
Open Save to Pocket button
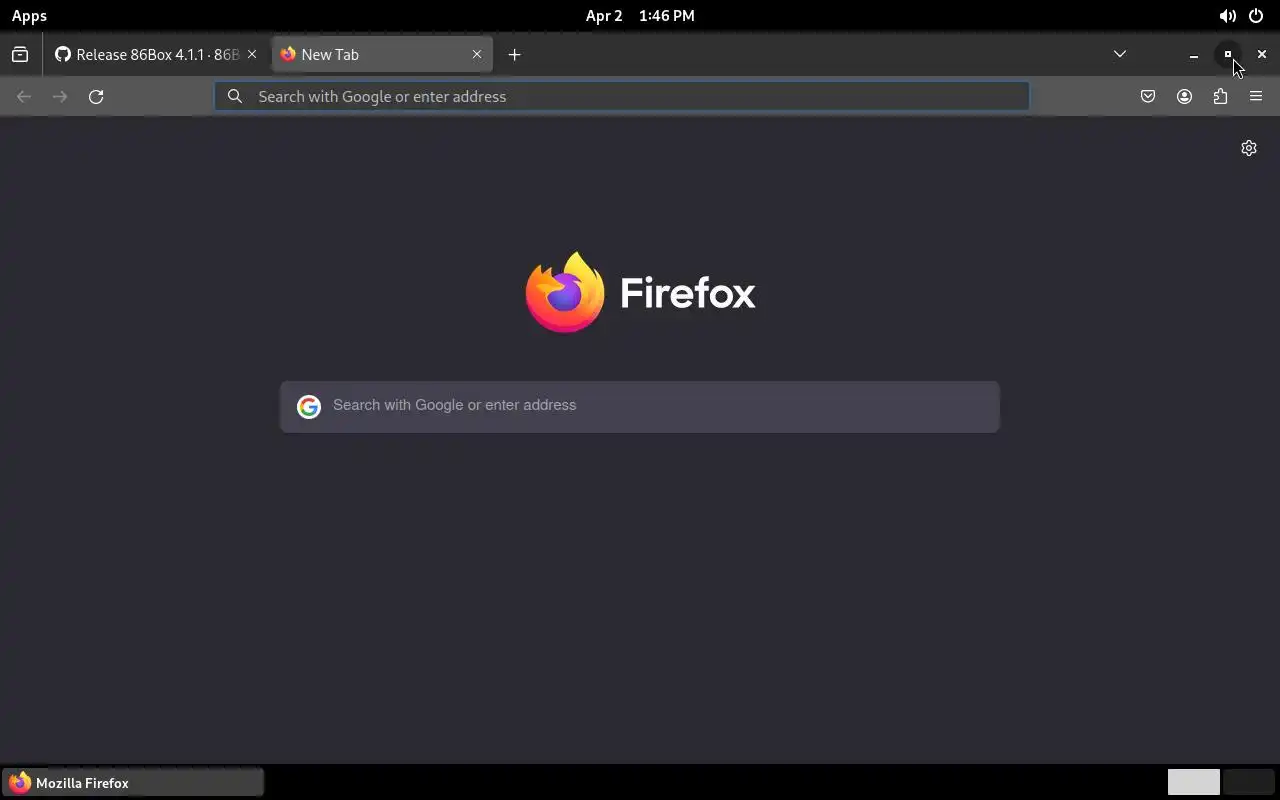[1148, 96]
